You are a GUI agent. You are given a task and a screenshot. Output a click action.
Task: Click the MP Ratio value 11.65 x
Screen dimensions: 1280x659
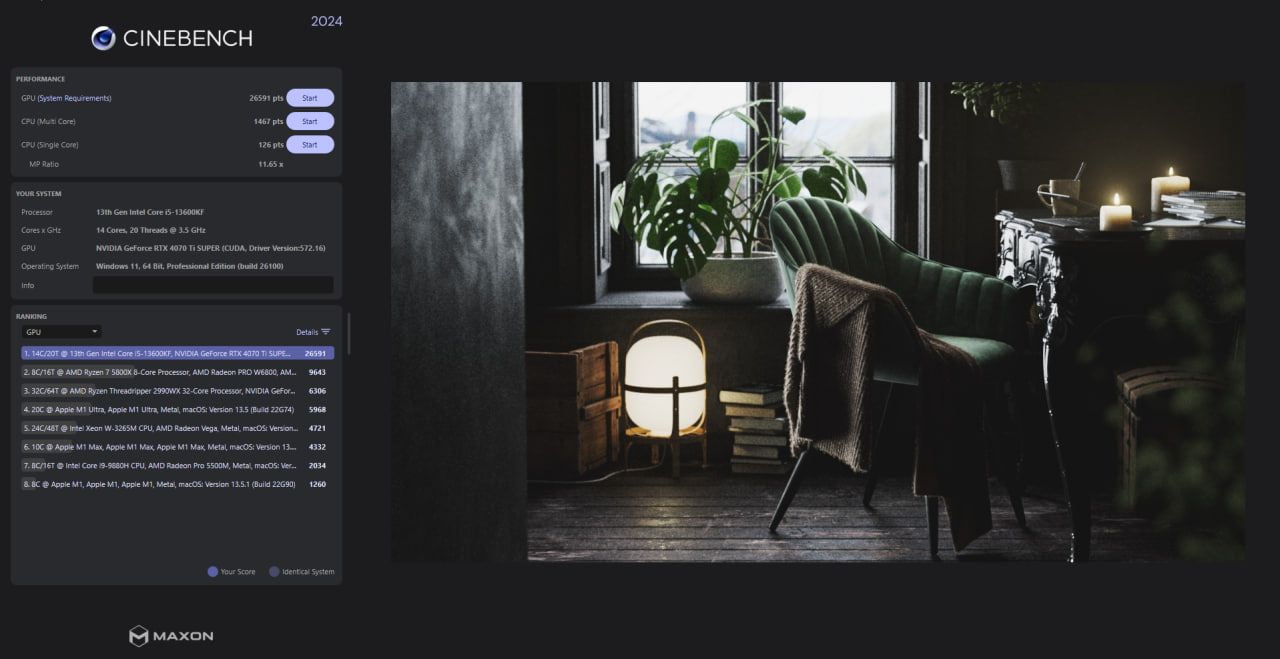coord(270,164)
